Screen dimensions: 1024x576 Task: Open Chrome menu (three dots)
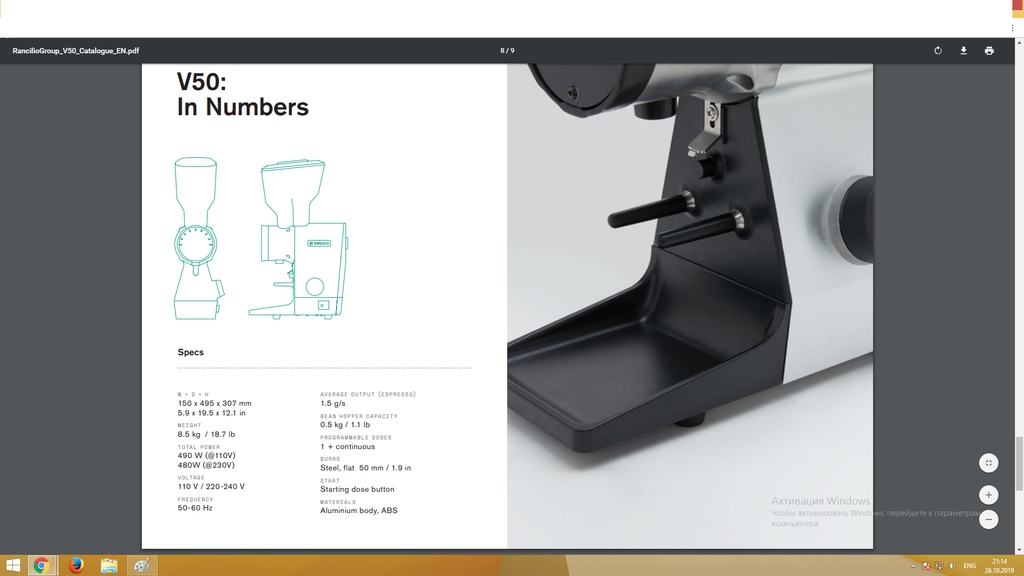(1012, 28)
